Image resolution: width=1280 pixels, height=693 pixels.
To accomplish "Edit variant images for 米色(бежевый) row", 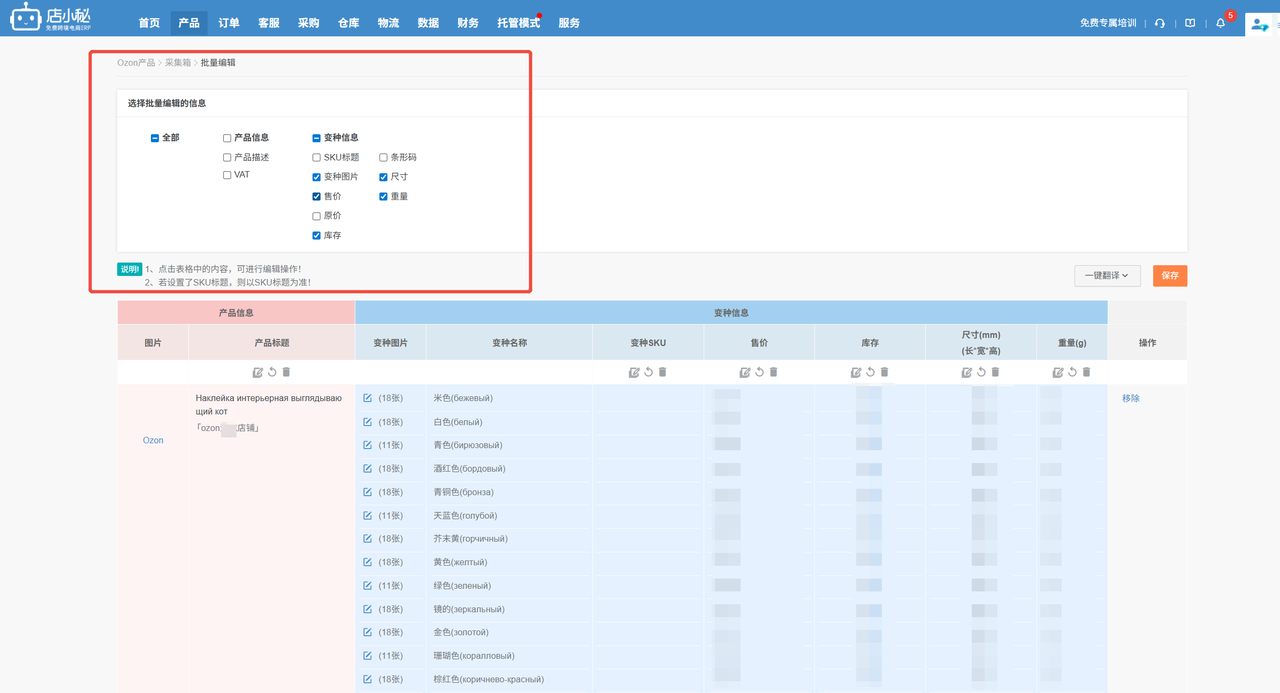I will [x=368, y=398].
